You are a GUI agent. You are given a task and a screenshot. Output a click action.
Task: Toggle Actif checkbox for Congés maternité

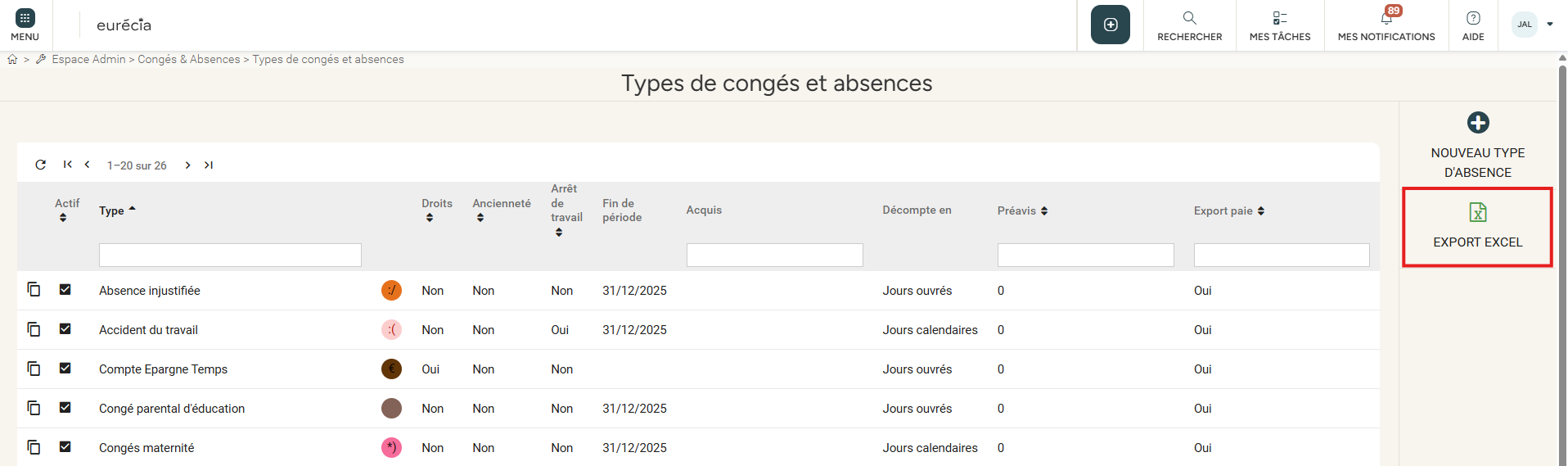point(65,447)
